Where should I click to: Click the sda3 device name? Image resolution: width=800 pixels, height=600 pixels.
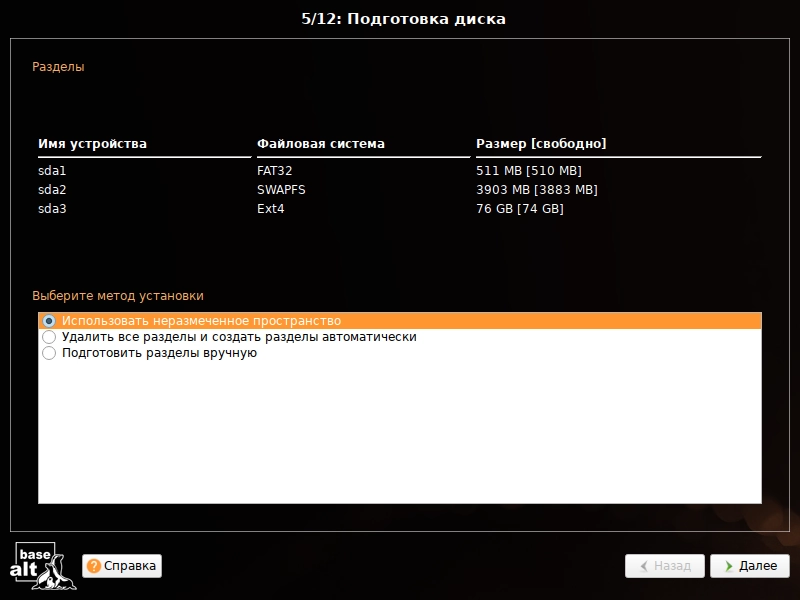click(x=52, y=209)
